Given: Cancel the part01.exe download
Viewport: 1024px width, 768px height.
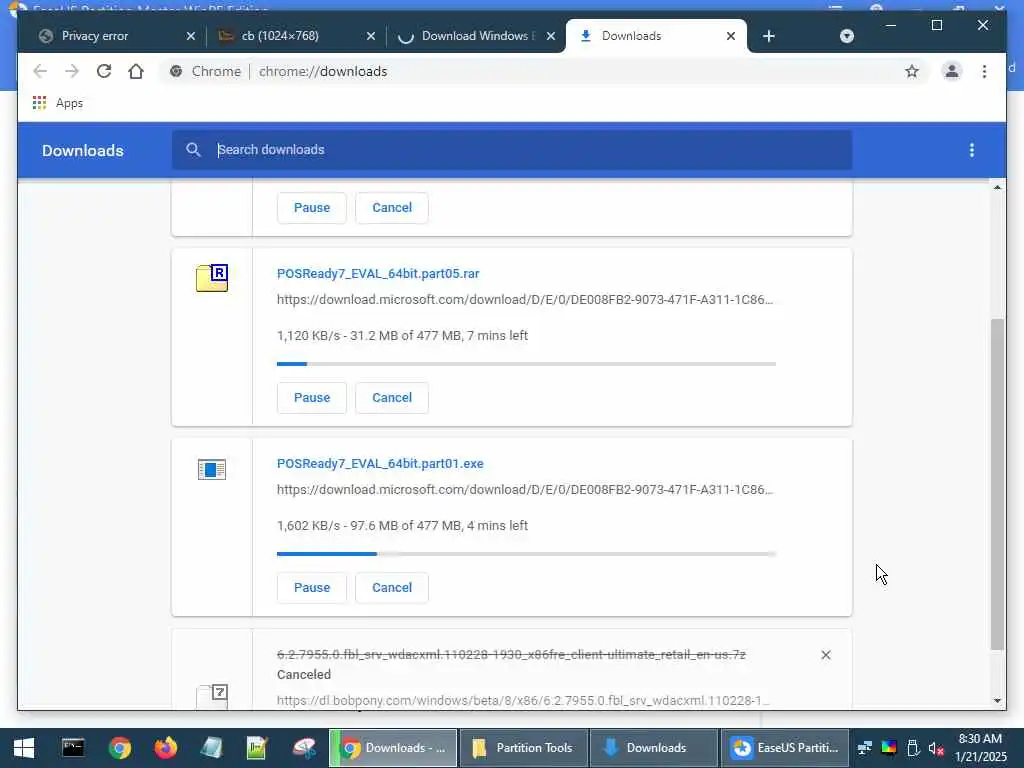Looking at the screenshot, I should click(x=392, y=588).
